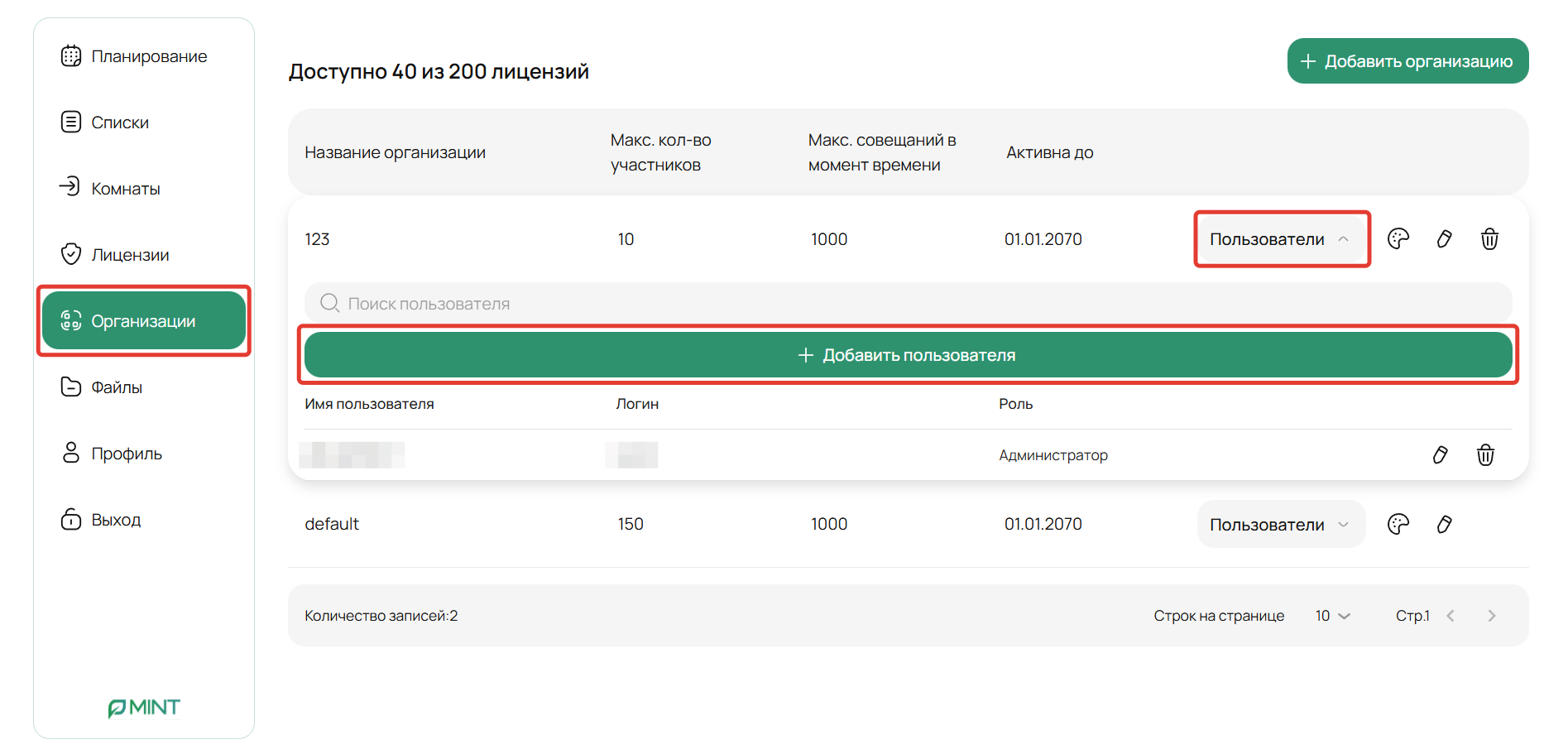Click the edit pencil icon for organization 123

1444,239
